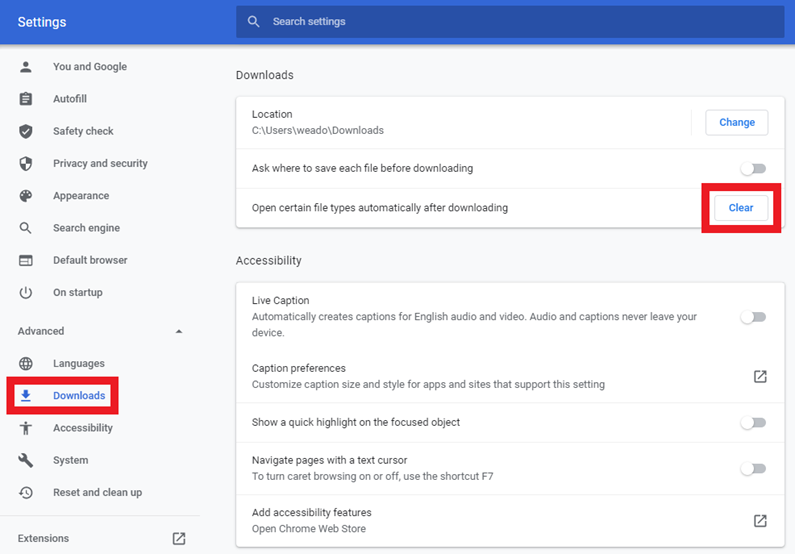
Task: Click the palette icon for Appearance
Action: tap(26, 196)
